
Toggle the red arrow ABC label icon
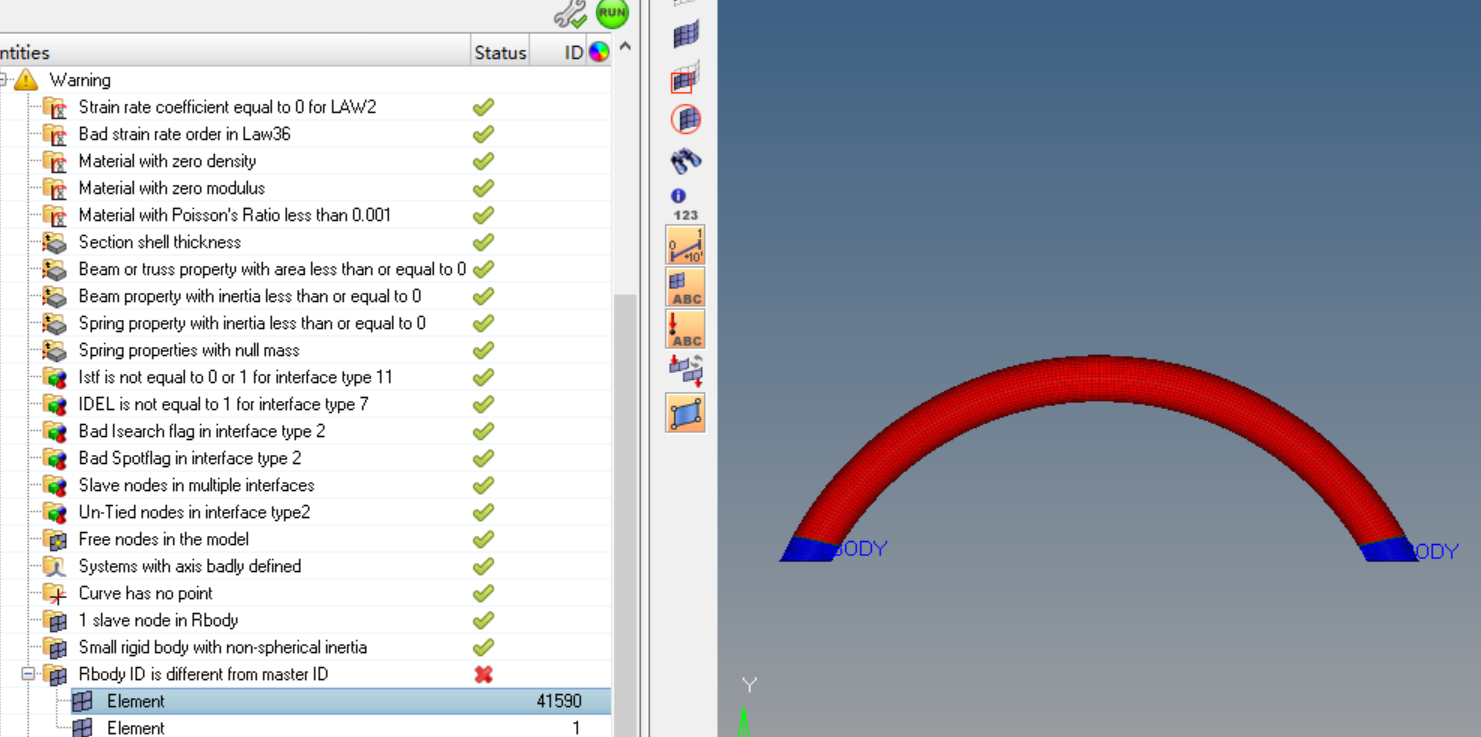pyautogui.click(x=685, y=329)
